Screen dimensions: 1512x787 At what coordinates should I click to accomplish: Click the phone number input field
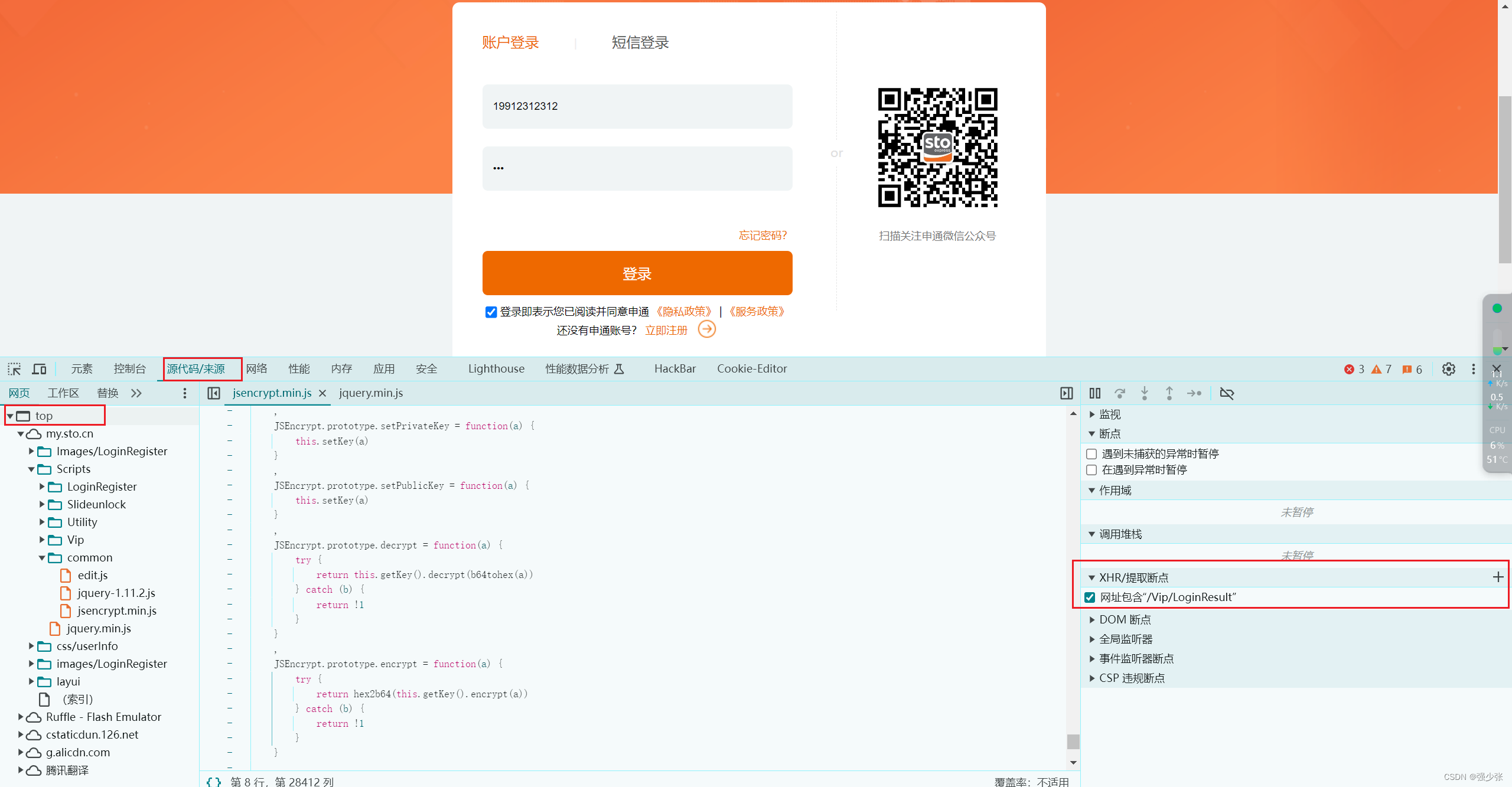pyautogui.click(x=637, y=106)
